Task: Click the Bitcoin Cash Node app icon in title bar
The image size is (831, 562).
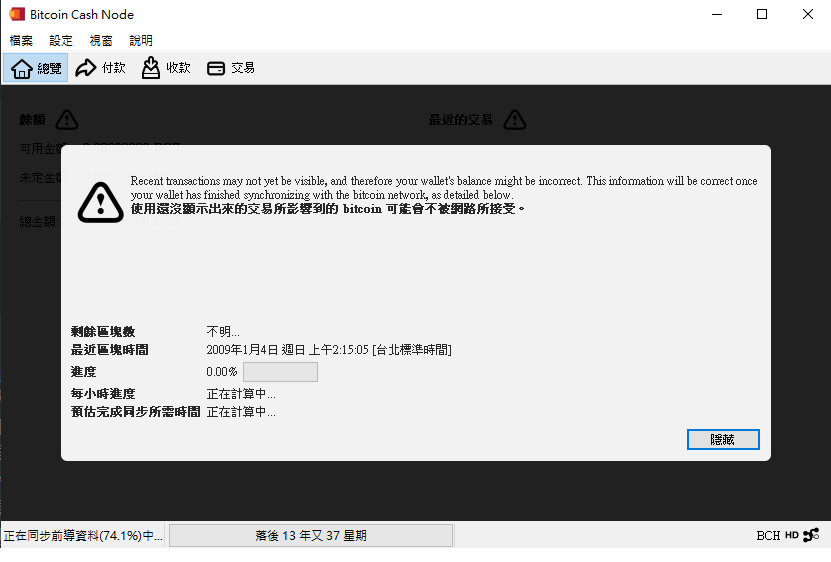Action: 17,14
